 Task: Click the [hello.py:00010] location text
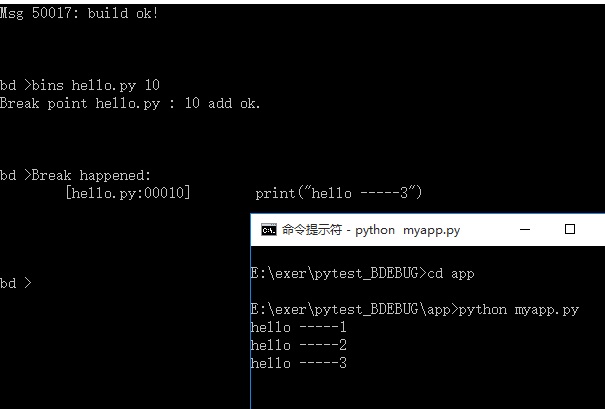[128, 193]
